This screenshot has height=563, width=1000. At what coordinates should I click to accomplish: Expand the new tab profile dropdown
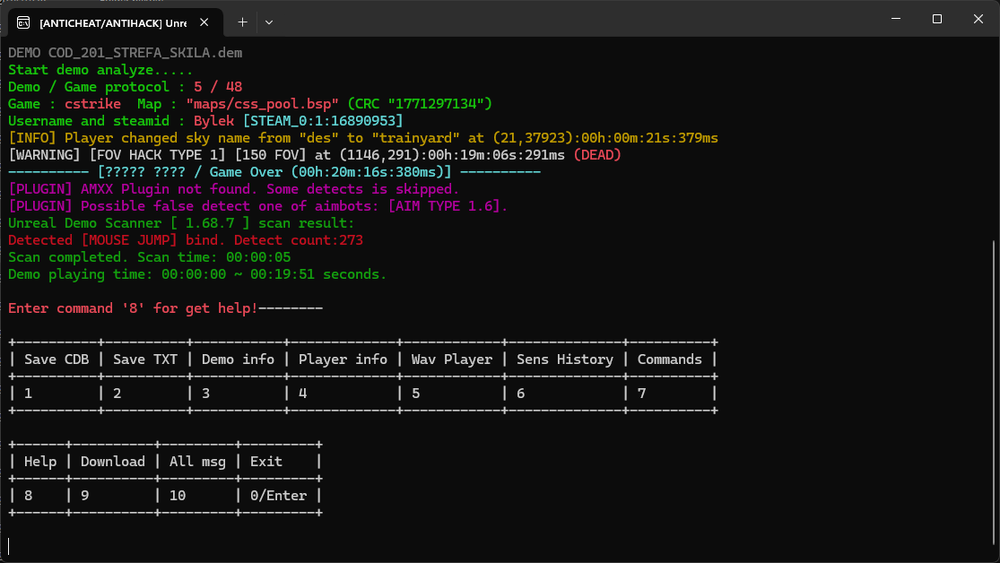tap(269, 22)
